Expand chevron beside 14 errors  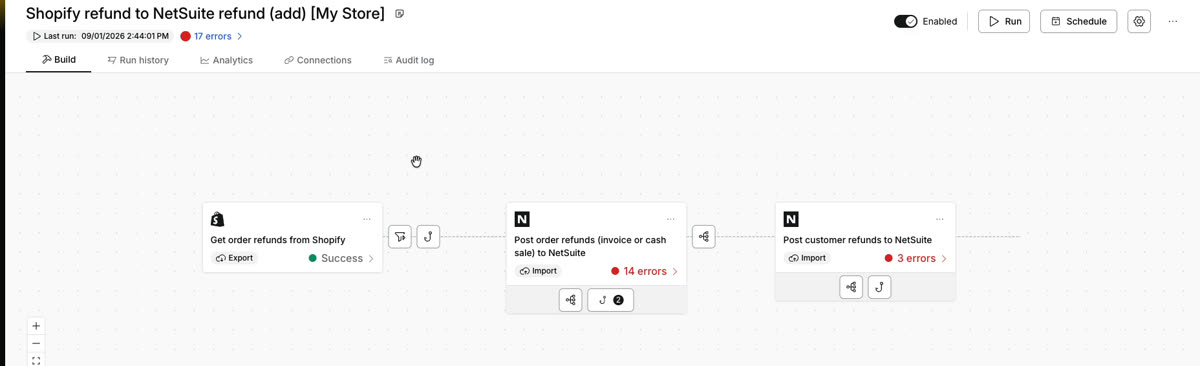676,271
